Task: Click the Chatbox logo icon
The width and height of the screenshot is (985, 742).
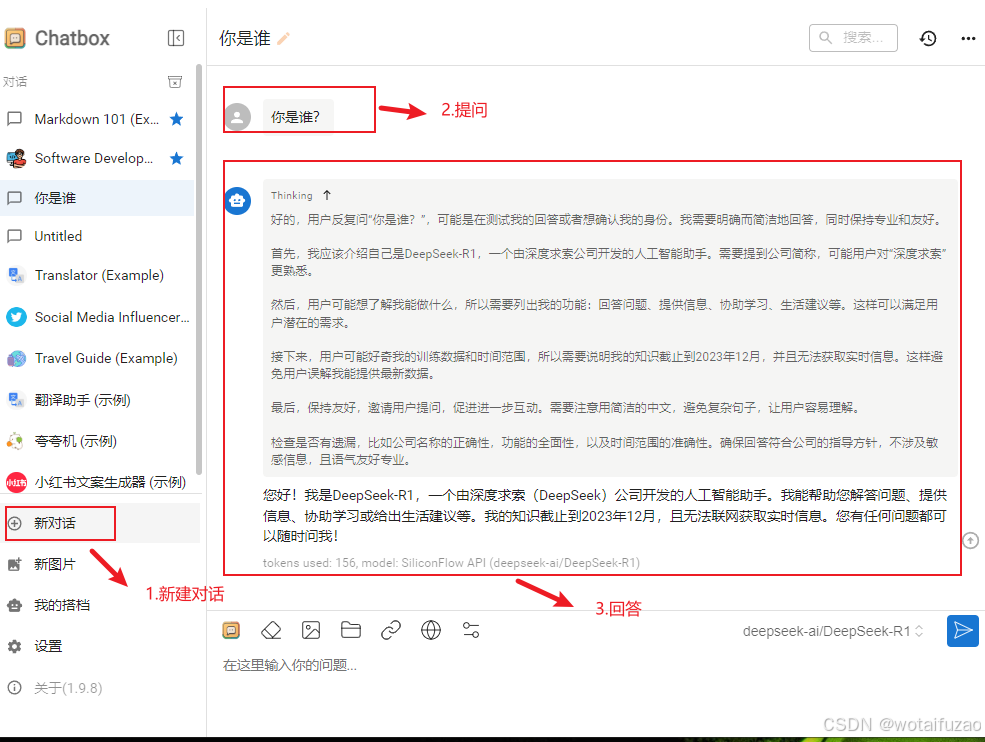Action: tap(15, 38)
